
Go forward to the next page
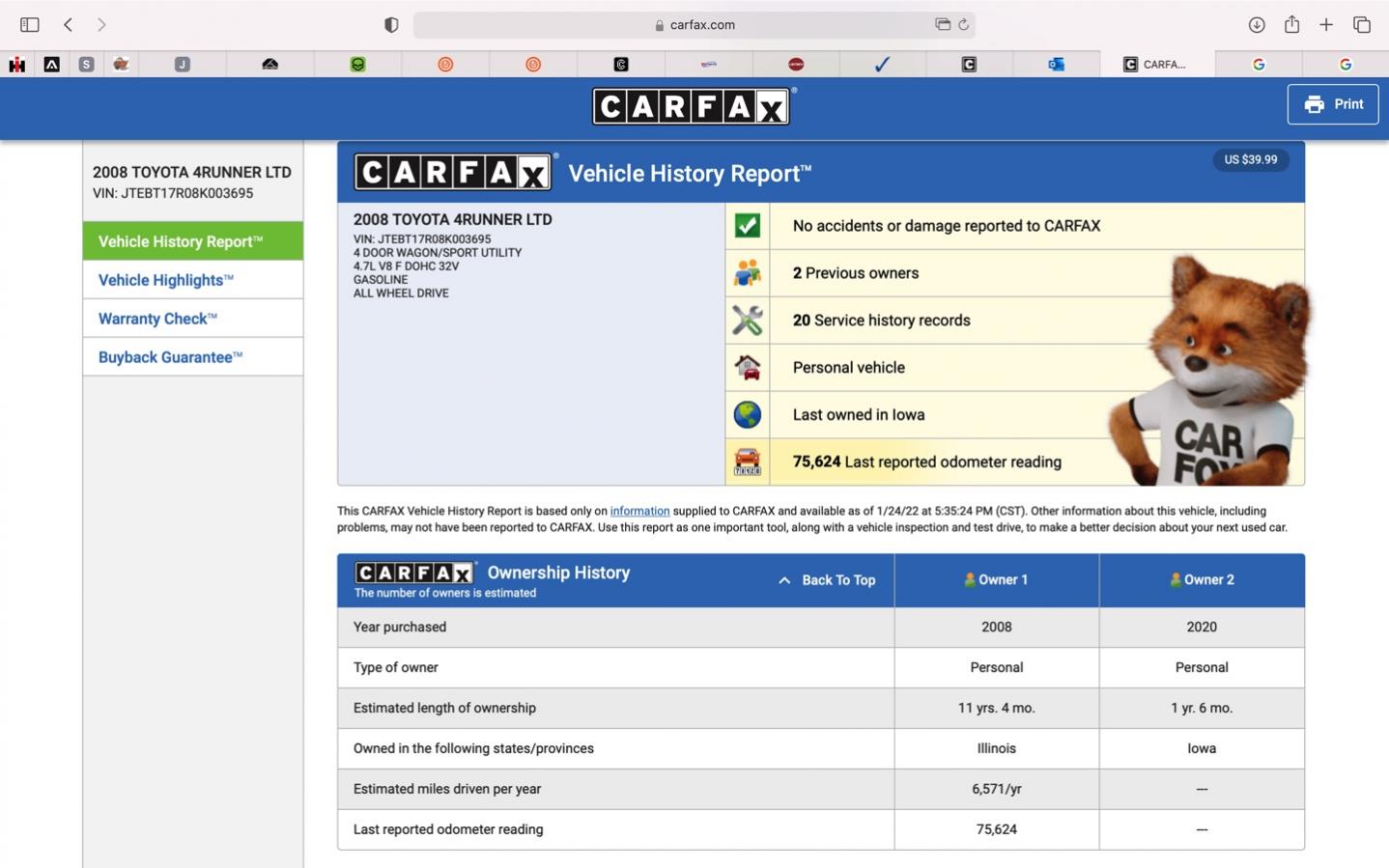pyautogui.click(x=101, y=24)
